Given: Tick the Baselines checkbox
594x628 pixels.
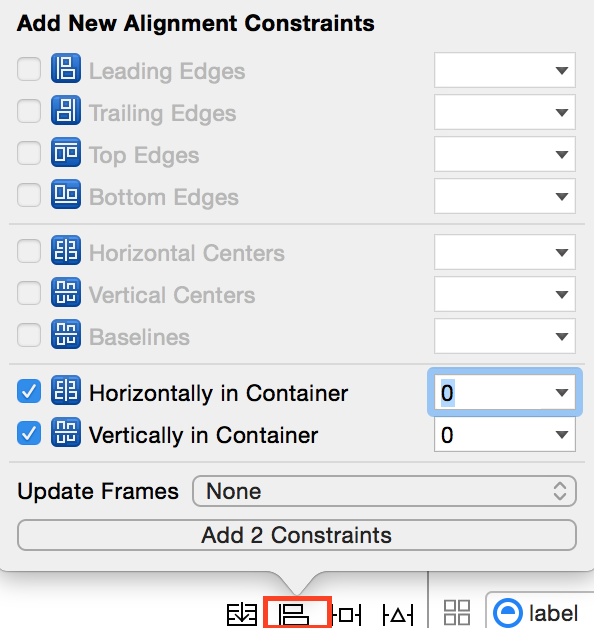Looking at the screenshot, I should pos(29,335).
